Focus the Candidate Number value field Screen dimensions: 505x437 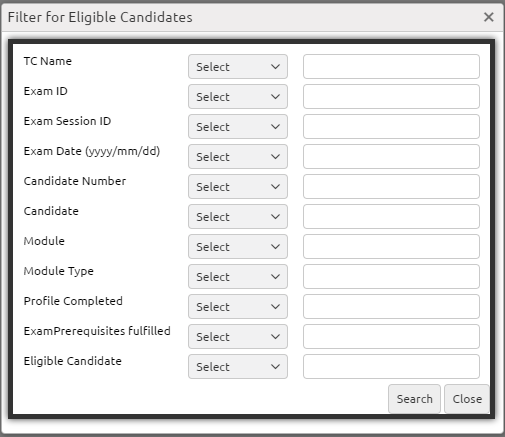[x=391, y=187]
